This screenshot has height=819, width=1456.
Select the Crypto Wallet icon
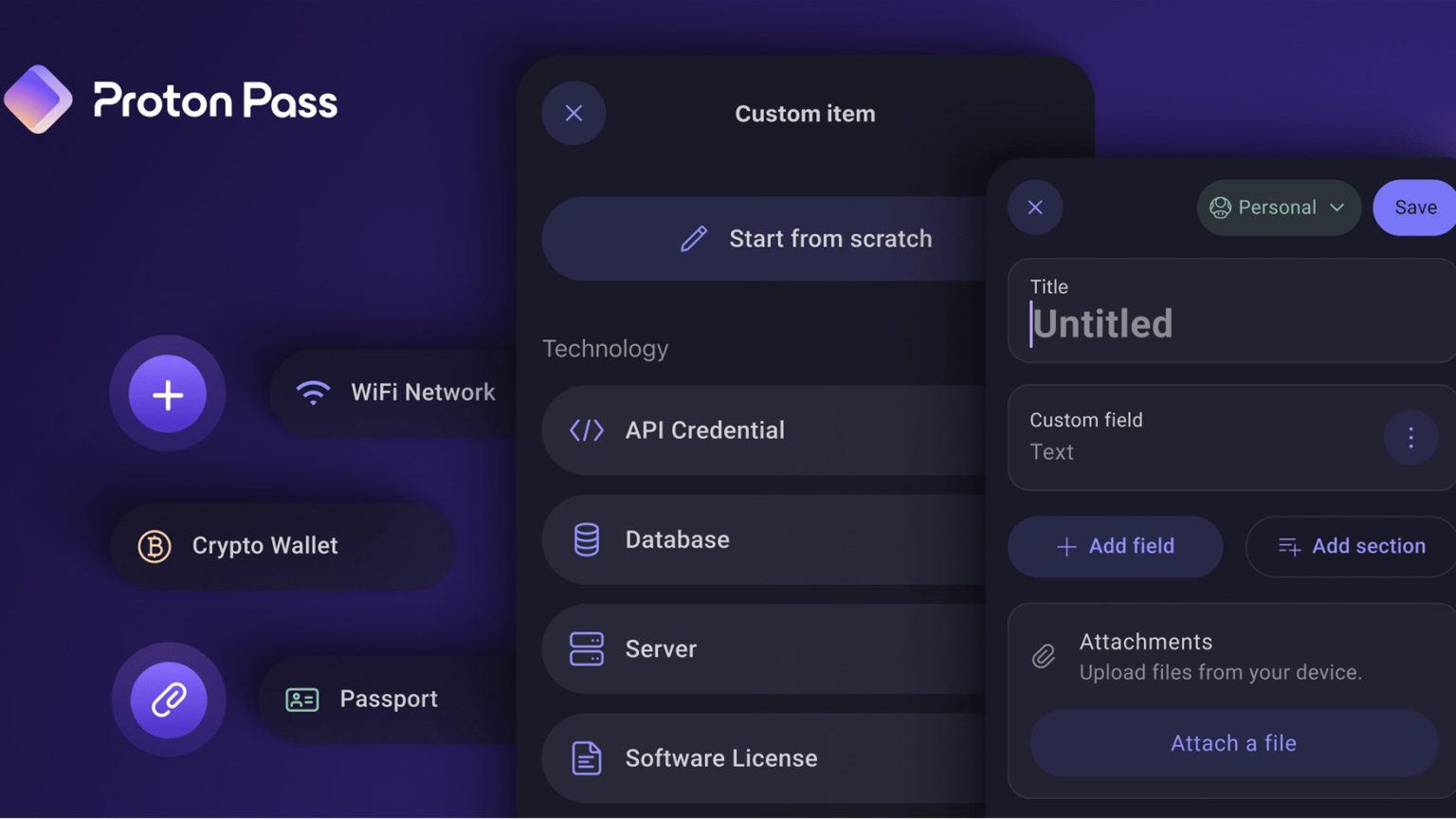point(153,546)
